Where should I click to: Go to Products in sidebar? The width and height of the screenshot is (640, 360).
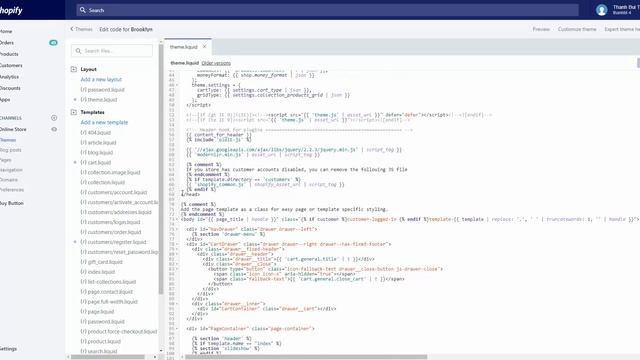click(9, 54)
